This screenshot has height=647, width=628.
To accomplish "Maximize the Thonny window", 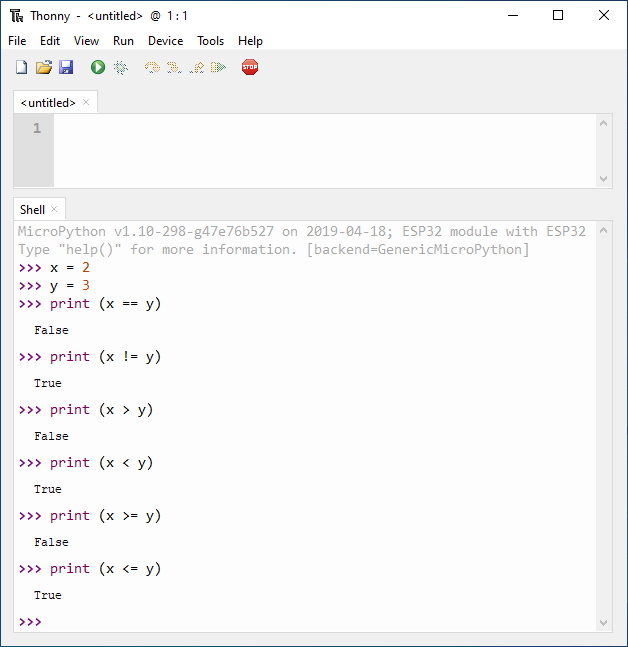I will click(x=558, y=16).
